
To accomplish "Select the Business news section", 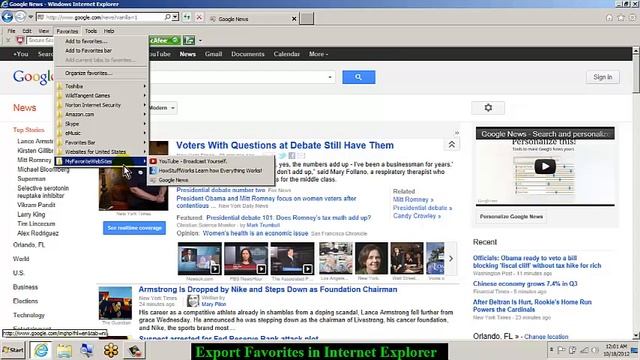I will (x=25, y=287).
